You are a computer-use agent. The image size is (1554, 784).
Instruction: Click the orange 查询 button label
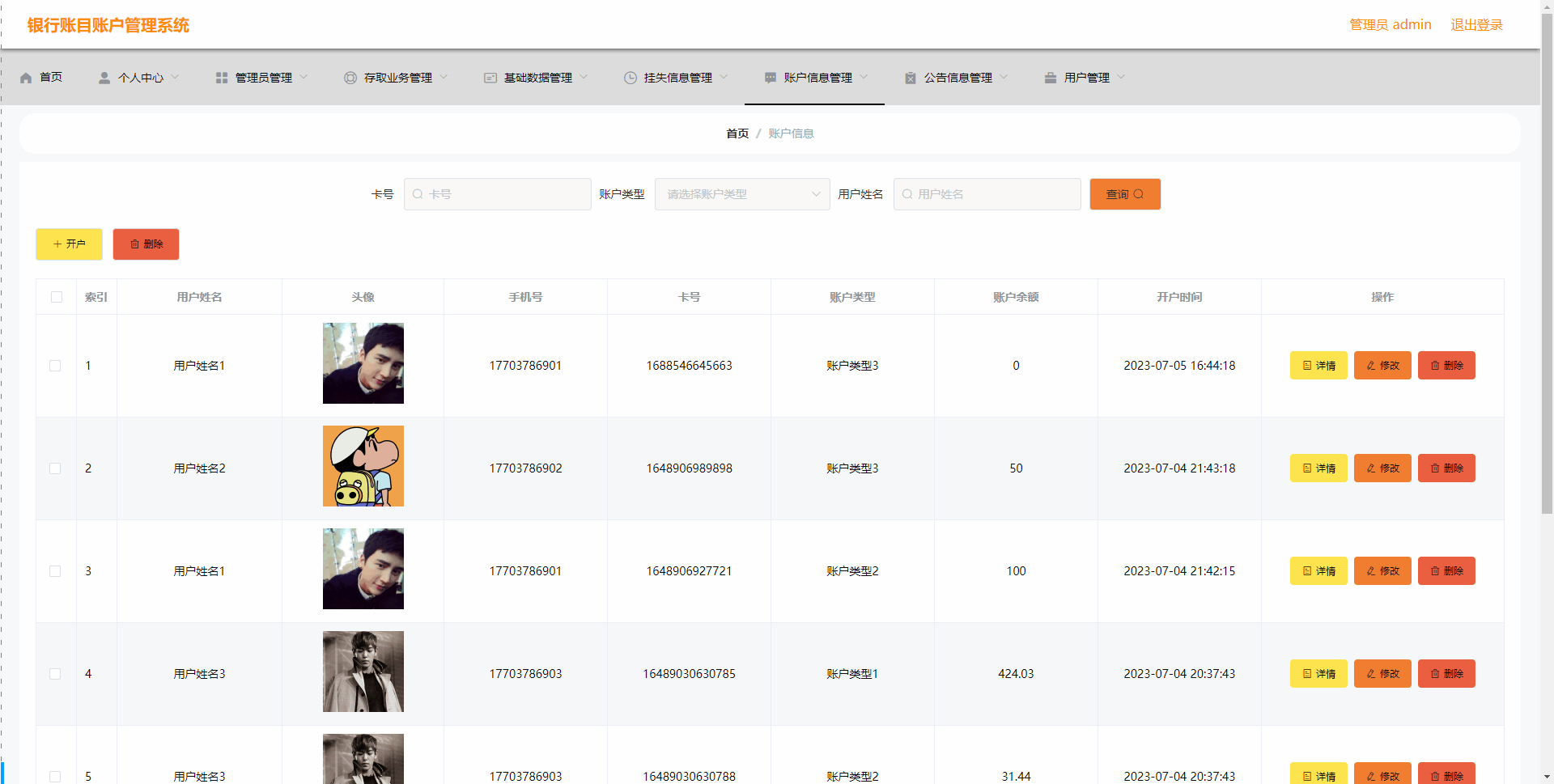coord(1117,194)
